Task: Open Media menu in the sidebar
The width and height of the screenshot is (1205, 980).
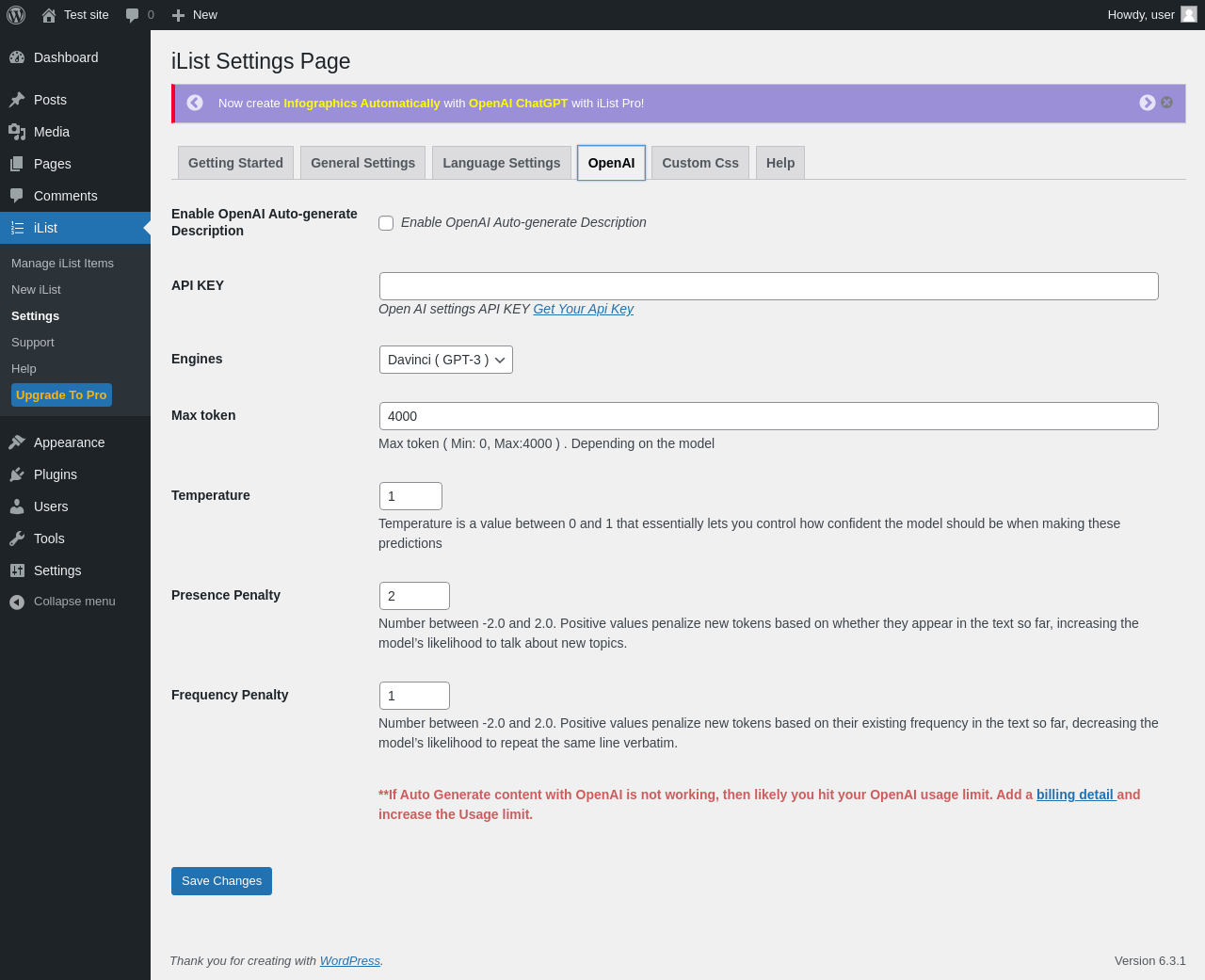Action: pyautogui.click(x=75, y=132)
